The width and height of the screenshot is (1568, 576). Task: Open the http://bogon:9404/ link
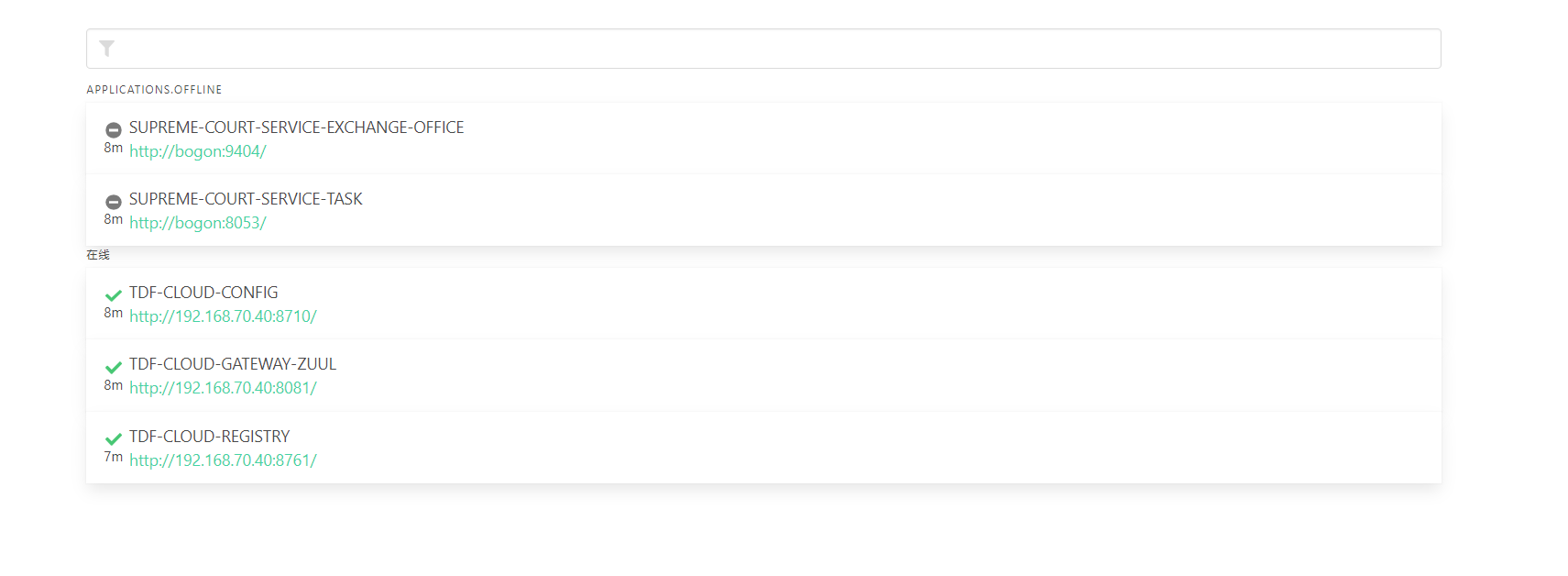[x=198, y=151]
